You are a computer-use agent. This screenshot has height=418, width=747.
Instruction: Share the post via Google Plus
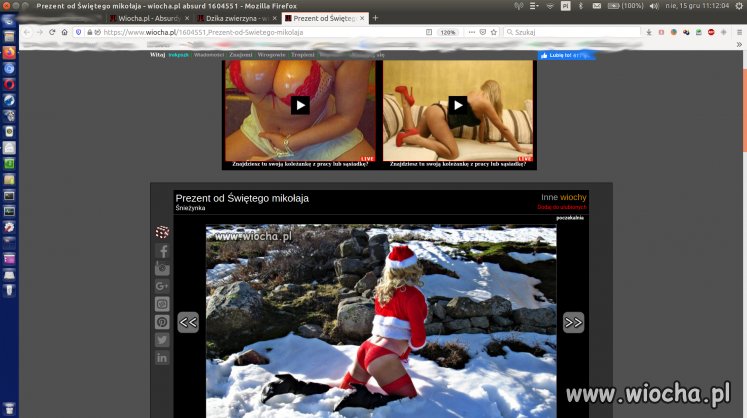pyautogui.click(x=162, y=286)
